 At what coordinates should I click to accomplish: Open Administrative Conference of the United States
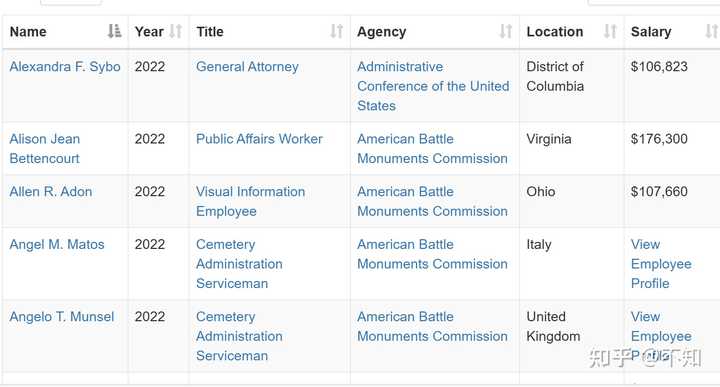pyautogui.click(x=433, y=86)
